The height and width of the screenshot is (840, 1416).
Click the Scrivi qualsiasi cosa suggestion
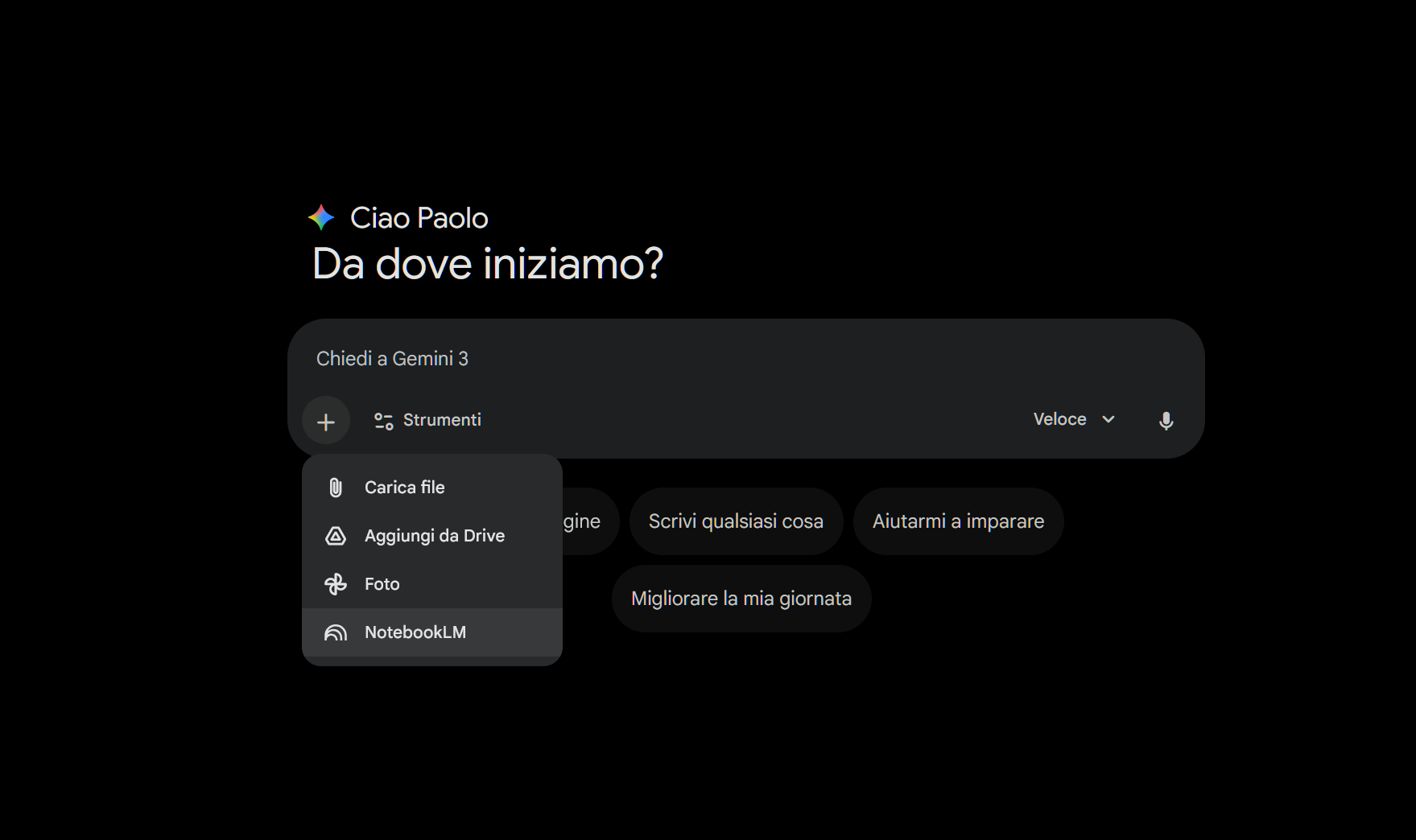(x=736, y=521)
